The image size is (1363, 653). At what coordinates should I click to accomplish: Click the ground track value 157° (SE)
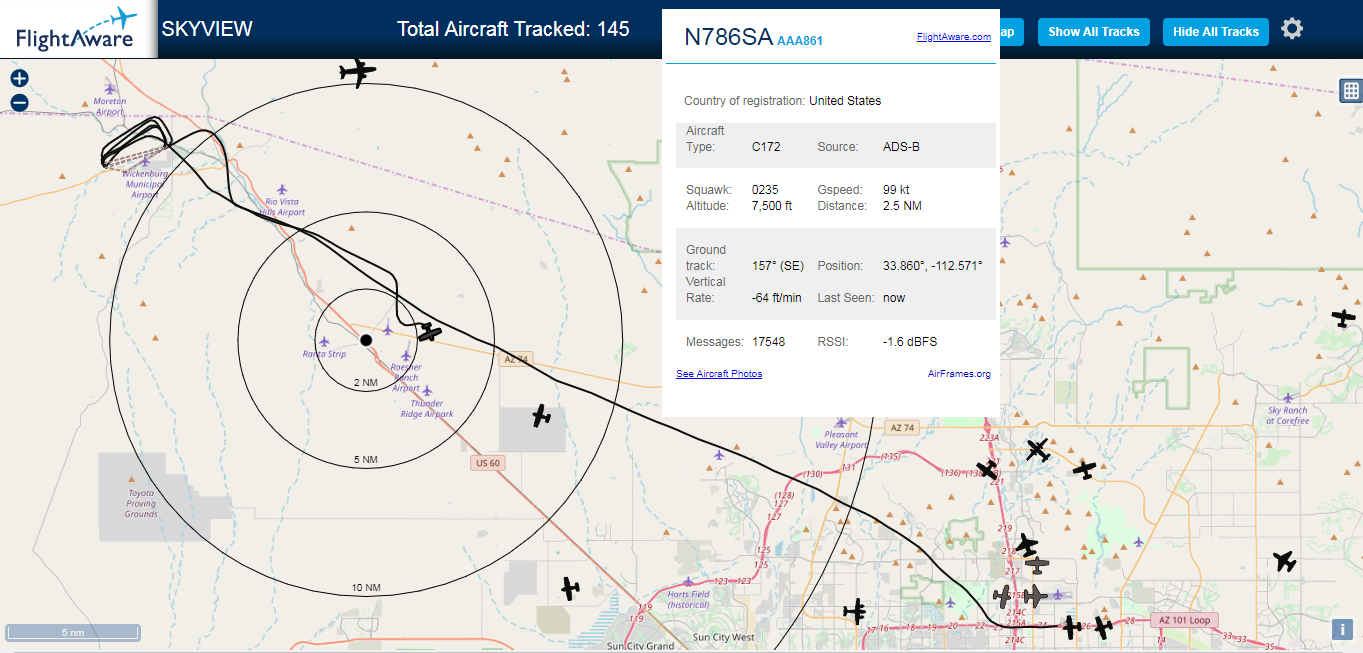[778, 266]
